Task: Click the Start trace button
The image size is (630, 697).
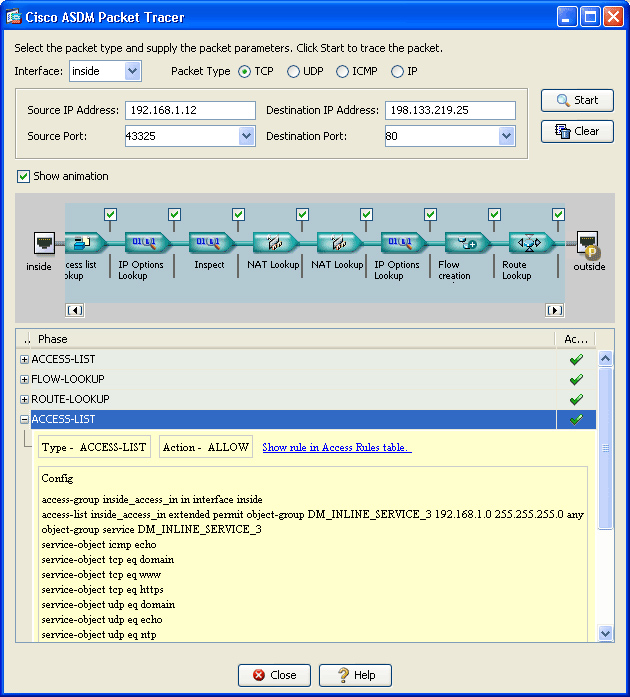Action: pos(577,100)
